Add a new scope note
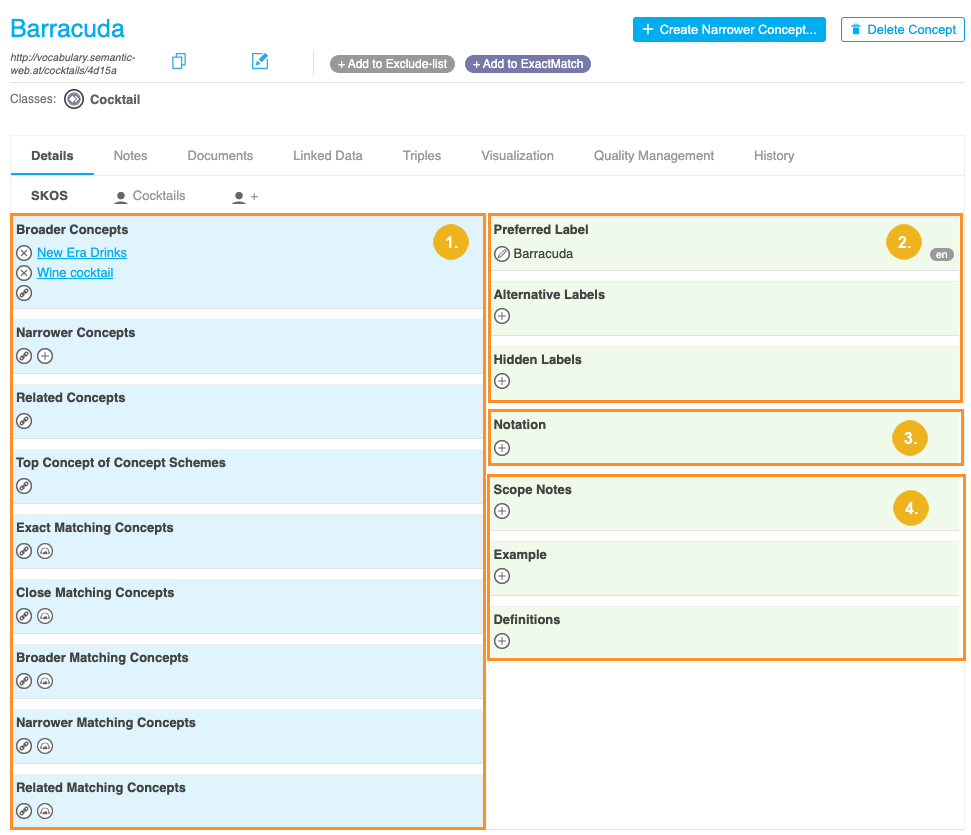This screenshot has width=971, height=835. [502, 511]
